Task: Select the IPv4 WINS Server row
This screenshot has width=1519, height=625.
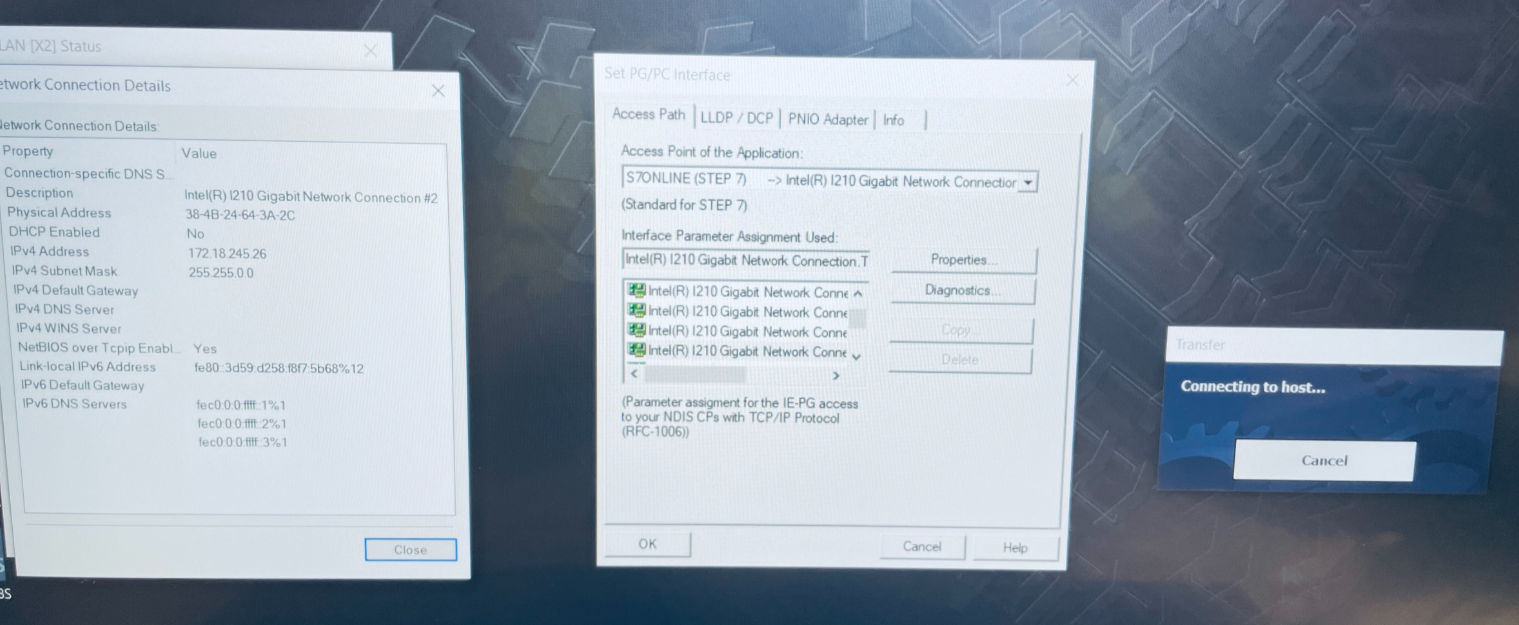Action: [x=230, y=329]
